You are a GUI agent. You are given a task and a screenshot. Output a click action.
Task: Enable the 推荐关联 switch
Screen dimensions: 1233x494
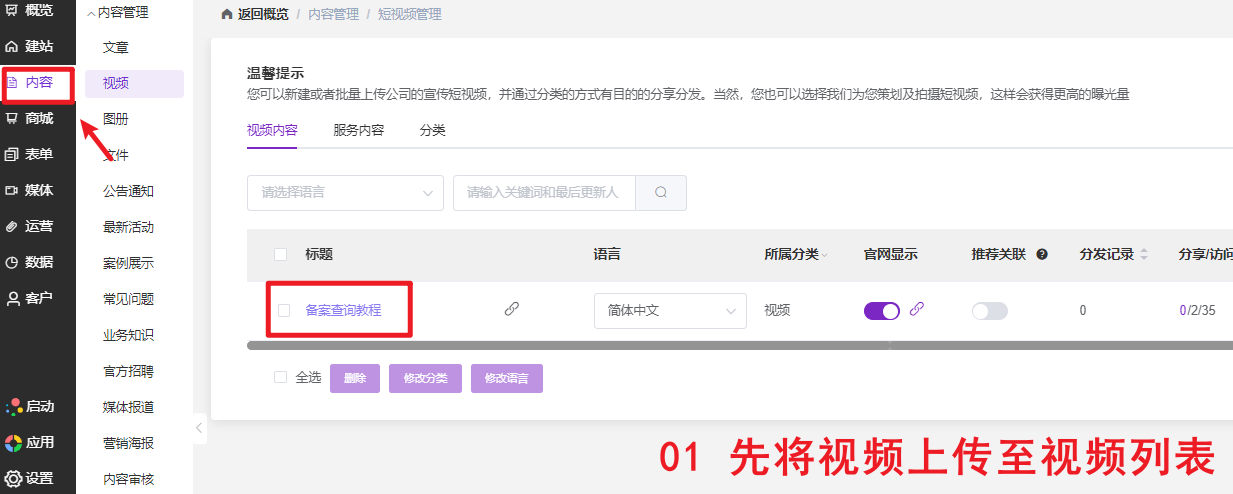point(990,311)
